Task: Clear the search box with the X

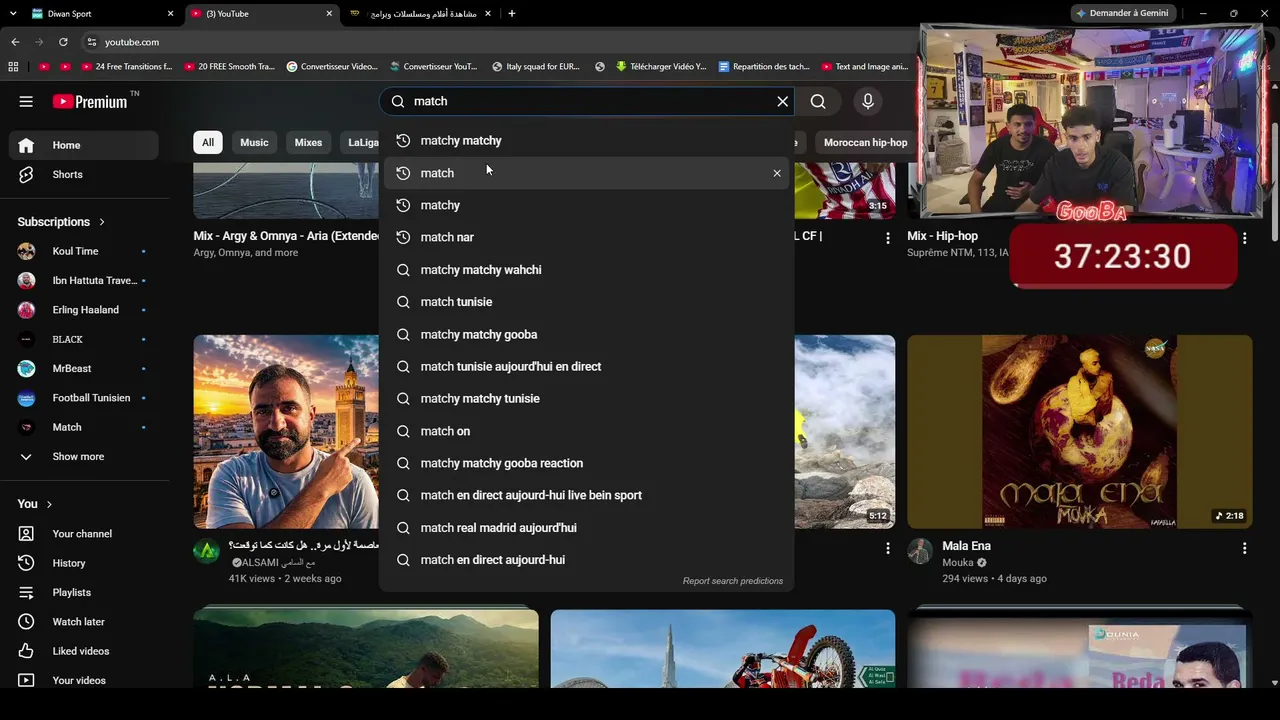Action: point(783,101)
